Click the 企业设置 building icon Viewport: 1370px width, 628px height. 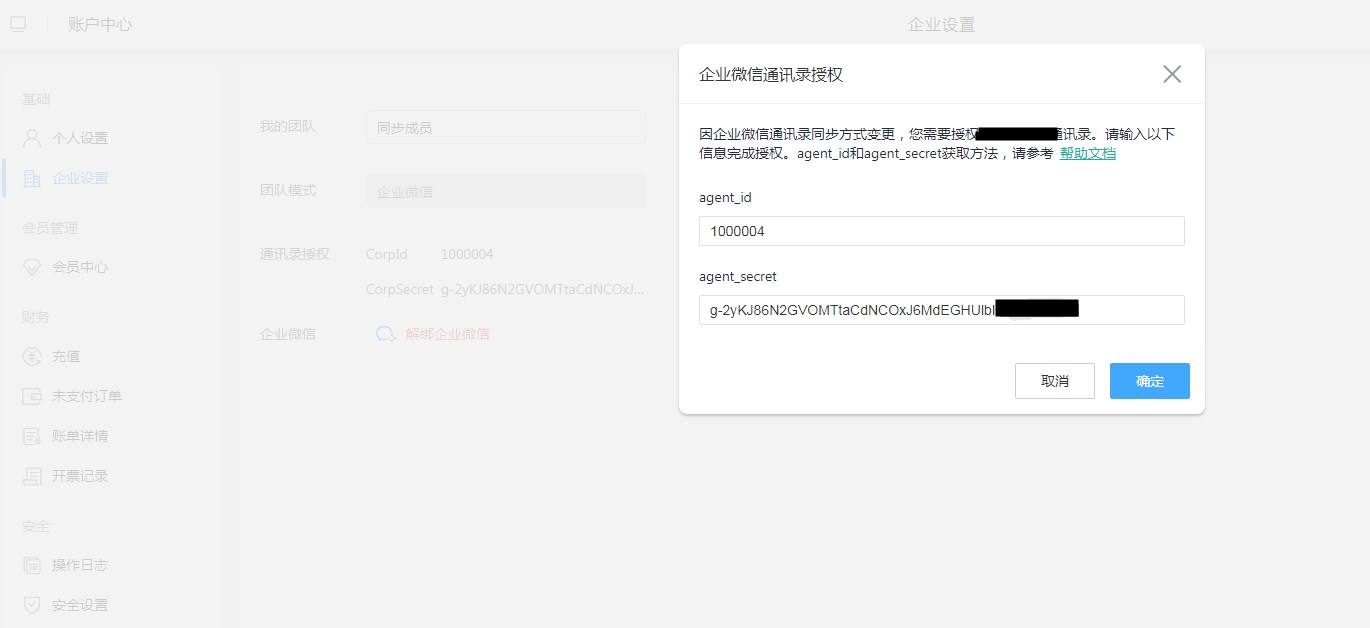click(32, 178)
